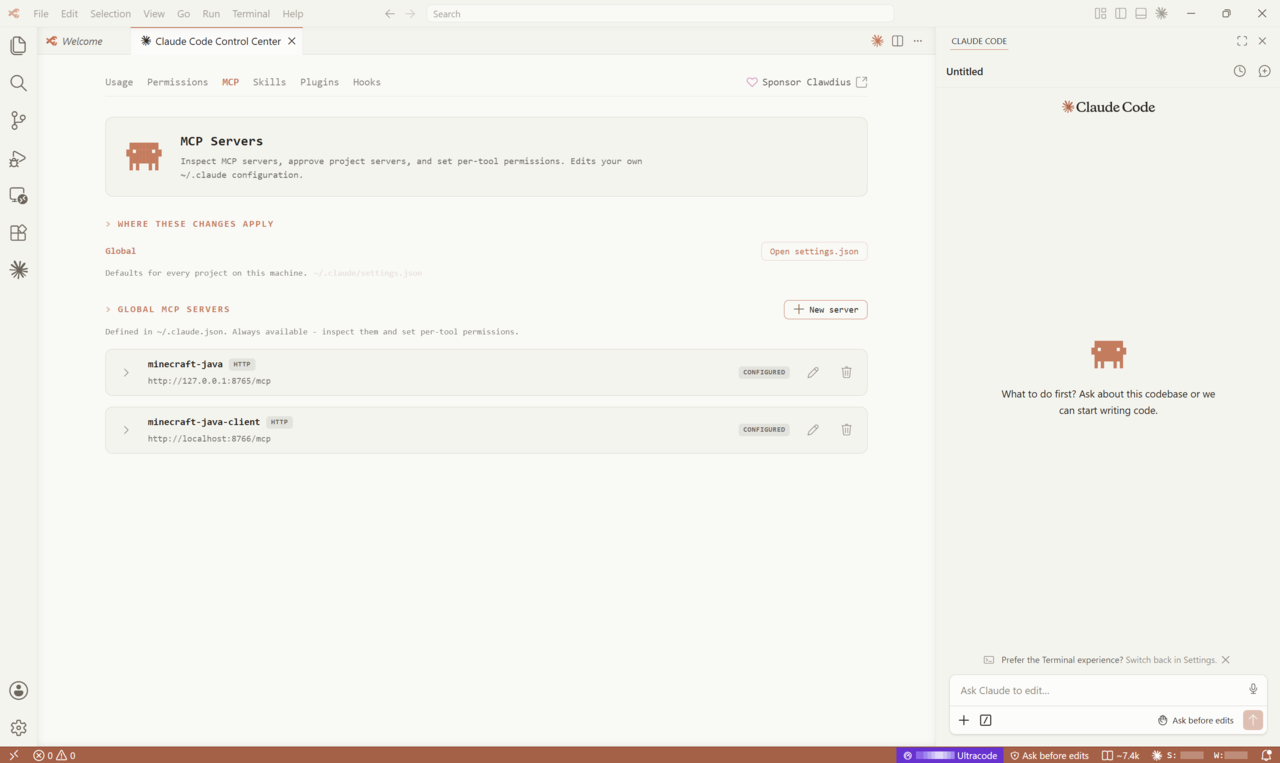Image resolution: width=1280 pixels, height=763 pixels.
Task: Delete the minecraft-java-client server with trash icon
Action: (x=846, y=430)
